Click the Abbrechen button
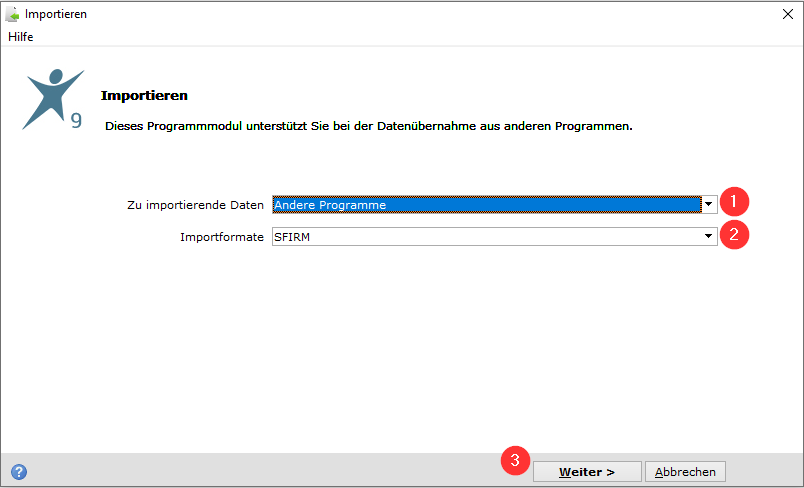 pos(685,472)
